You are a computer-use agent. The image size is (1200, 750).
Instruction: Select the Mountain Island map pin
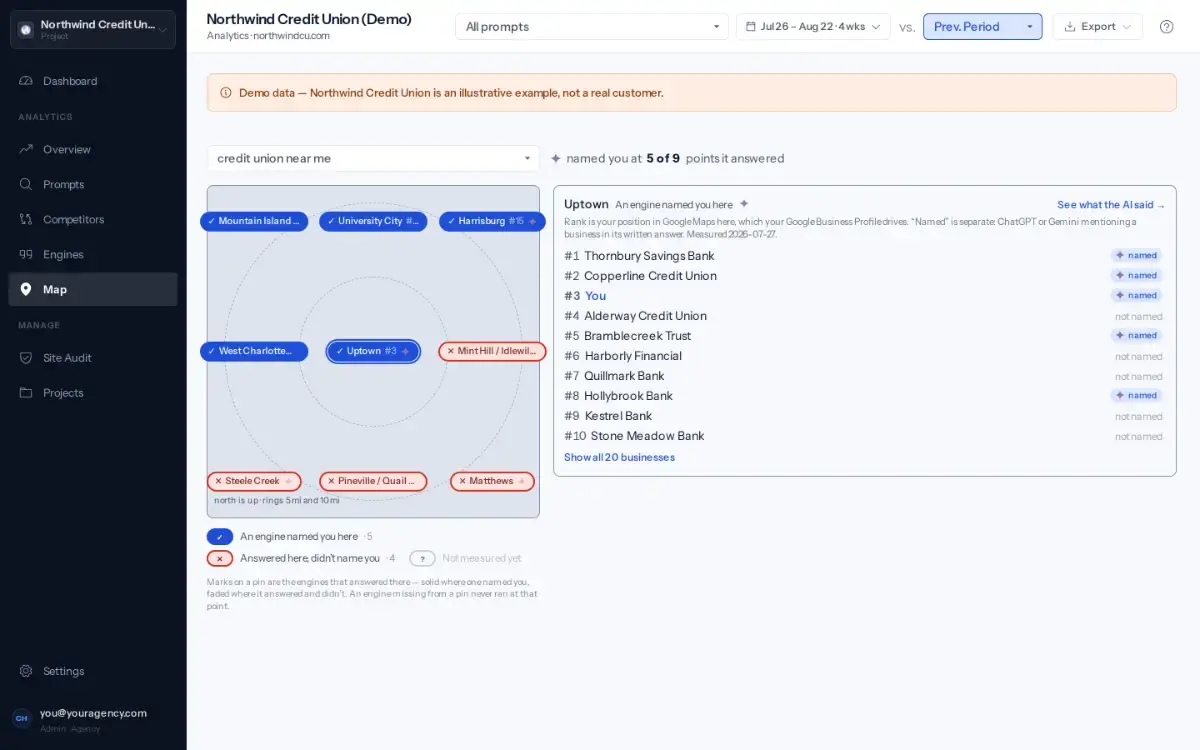254,221
